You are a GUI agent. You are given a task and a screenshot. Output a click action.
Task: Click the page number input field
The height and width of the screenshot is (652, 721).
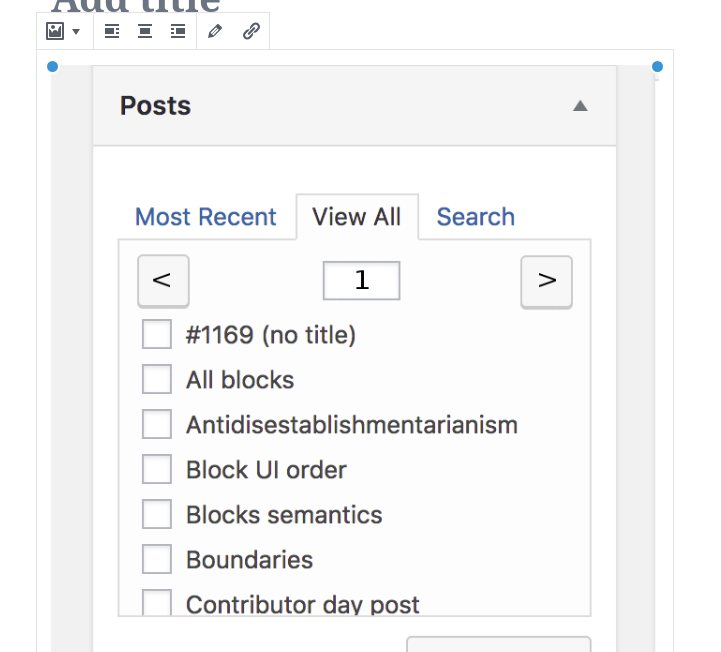click(x=361, y=281)
